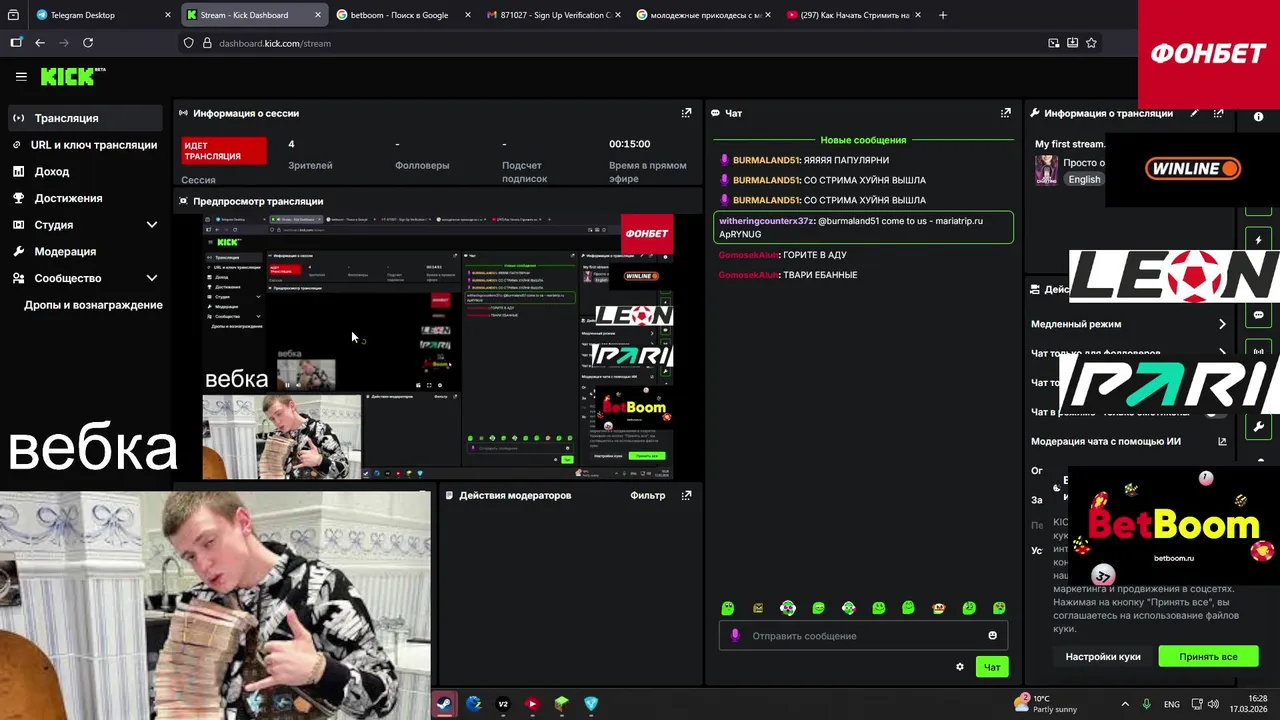Viewport: 1280px width, 720px height.
Task: Insert the last green emote in row
Action: [999, 608]
